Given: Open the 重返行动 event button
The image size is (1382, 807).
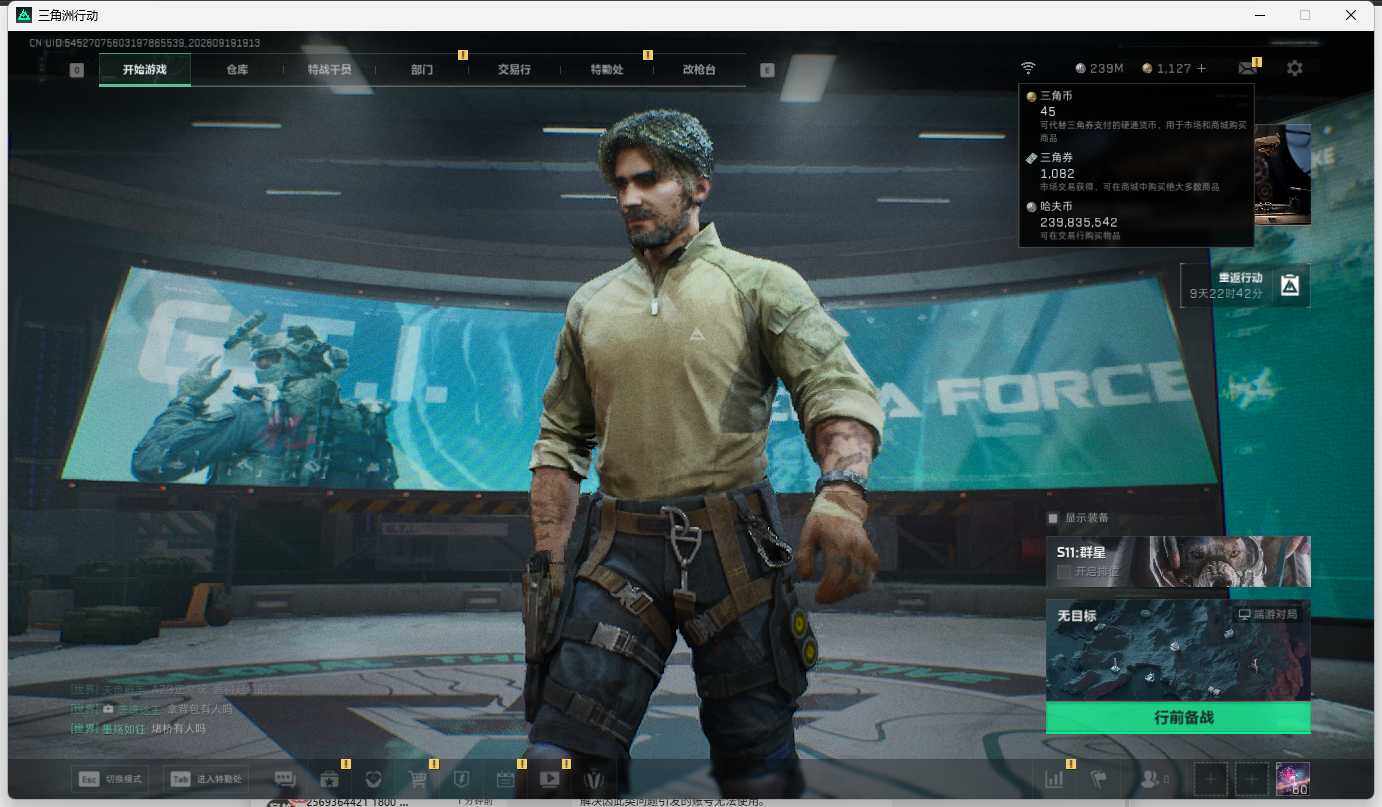Looking at the screenshot, I should (1246, 285).
